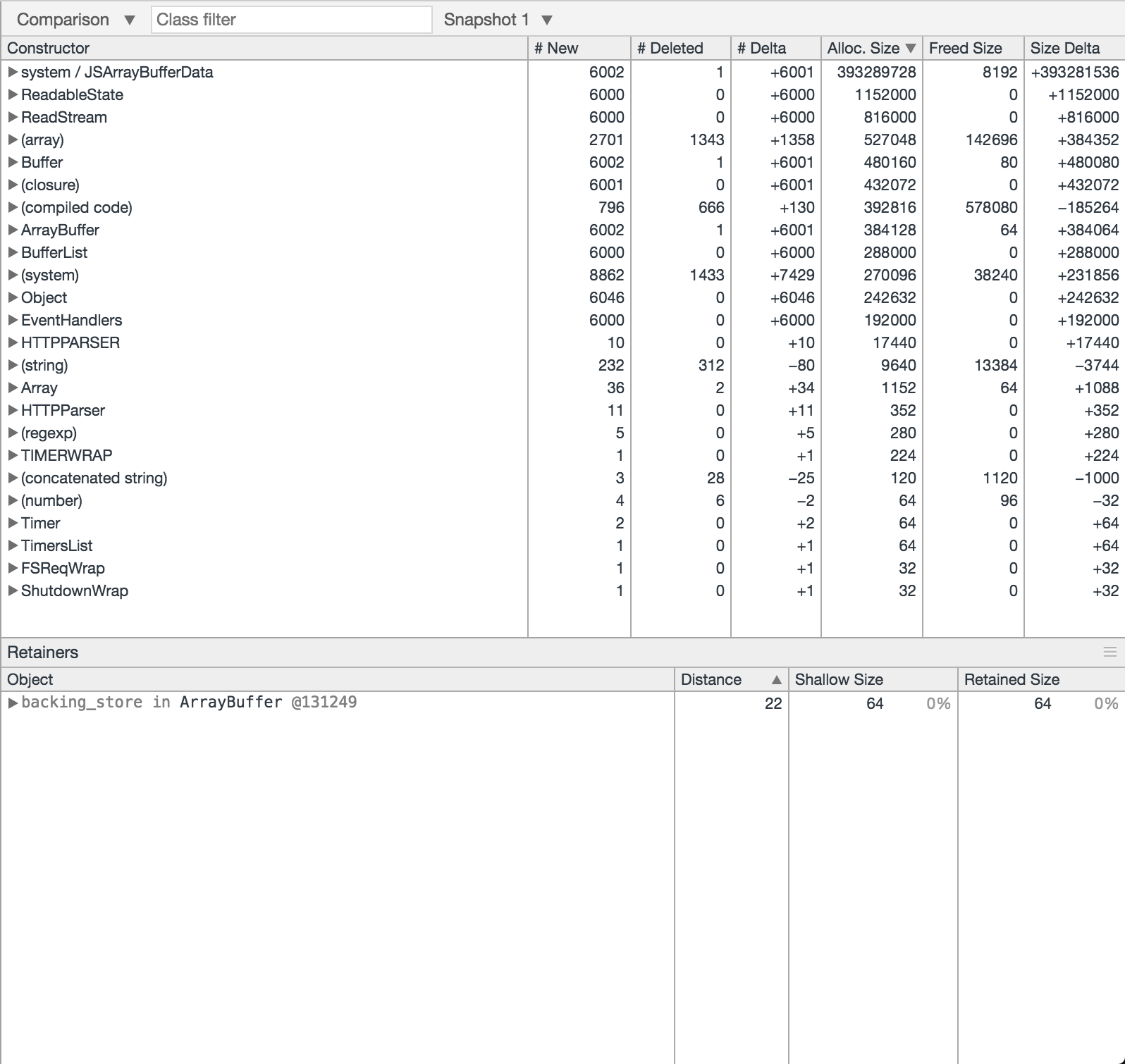Expand the TimersList row

tap(13, 545)
